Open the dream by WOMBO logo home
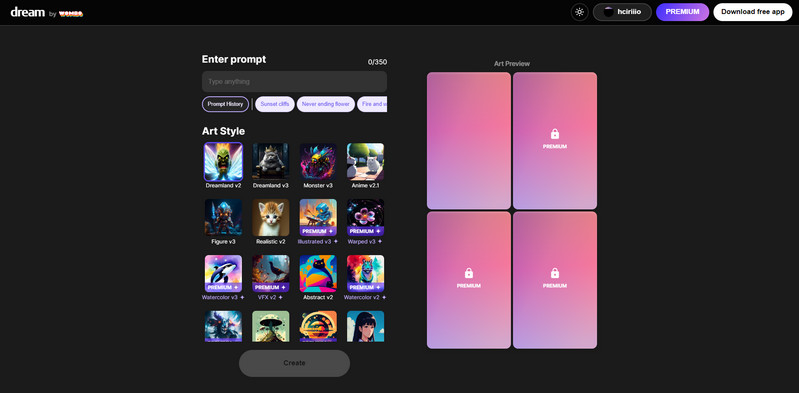Screen dimensions: 799x393 [x=47, y=13]
